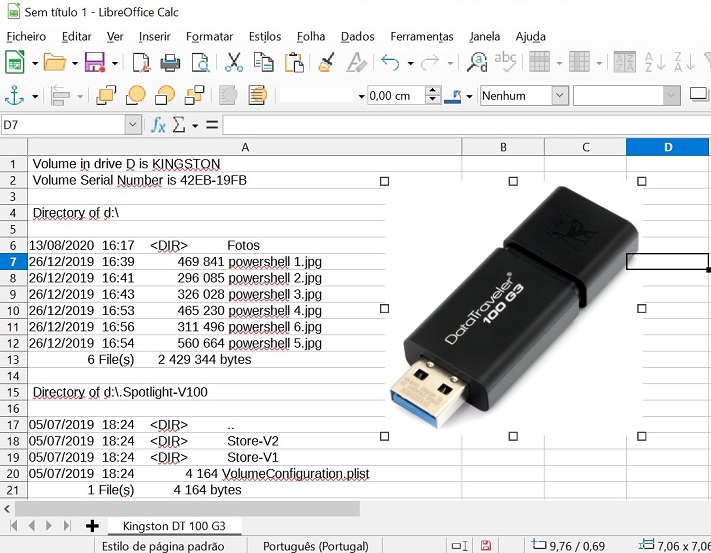Click the Export as PDF icon
This screenshot has height=553, width=711.
coord(141,63)
